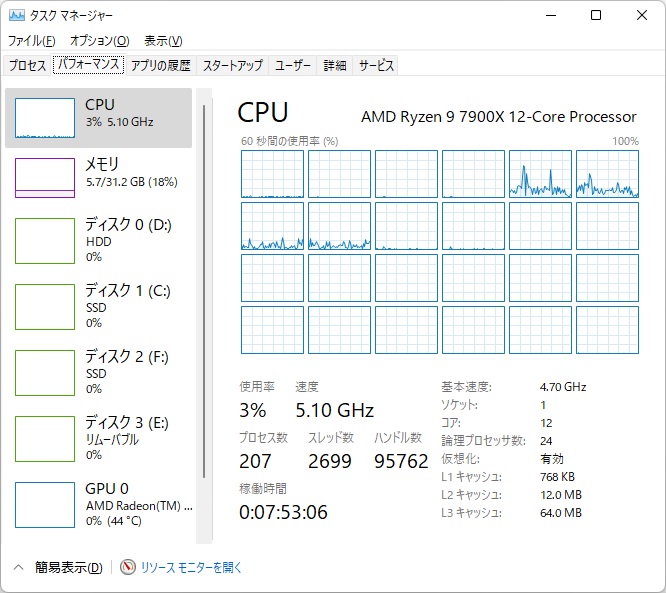The width and height of the screenshot is (666, 593).
Task: Select the CPU mini-graph thumbnail in sidebar
Action: [x=45, y=118]
